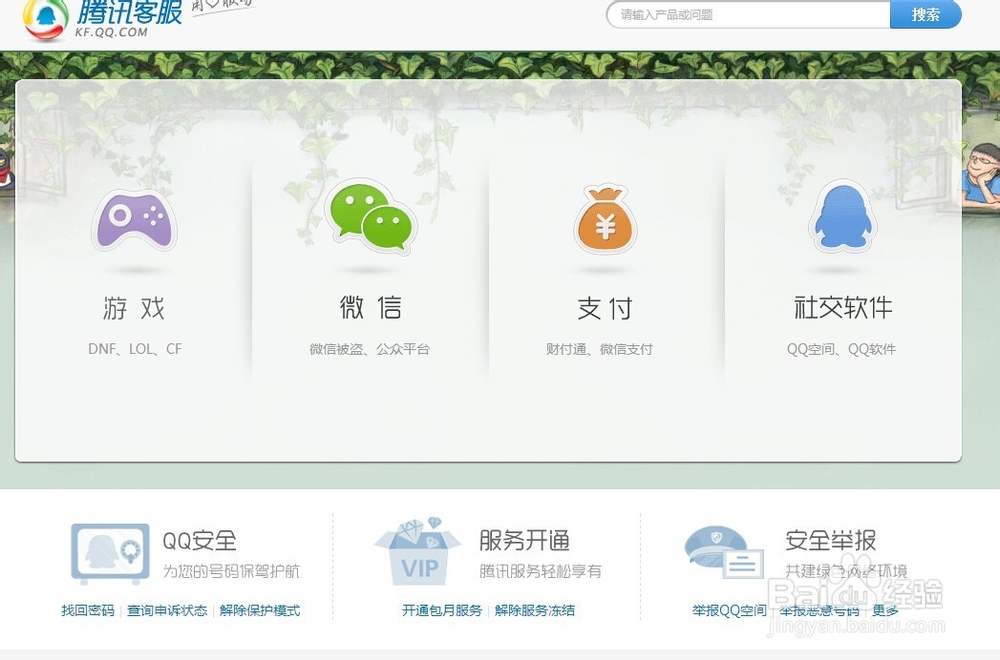
Task: Click the Tencent customer service penguin logo
Action: (46, 20)
